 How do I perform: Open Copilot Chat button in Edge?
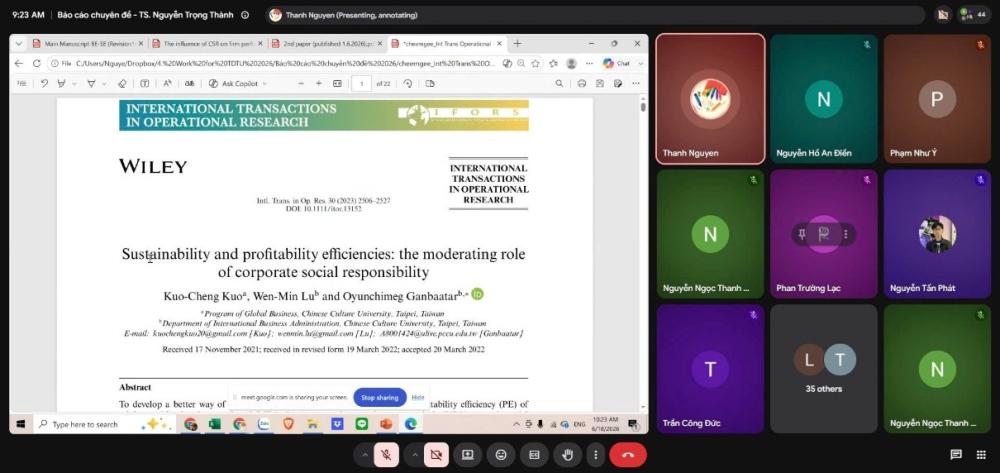616,64
